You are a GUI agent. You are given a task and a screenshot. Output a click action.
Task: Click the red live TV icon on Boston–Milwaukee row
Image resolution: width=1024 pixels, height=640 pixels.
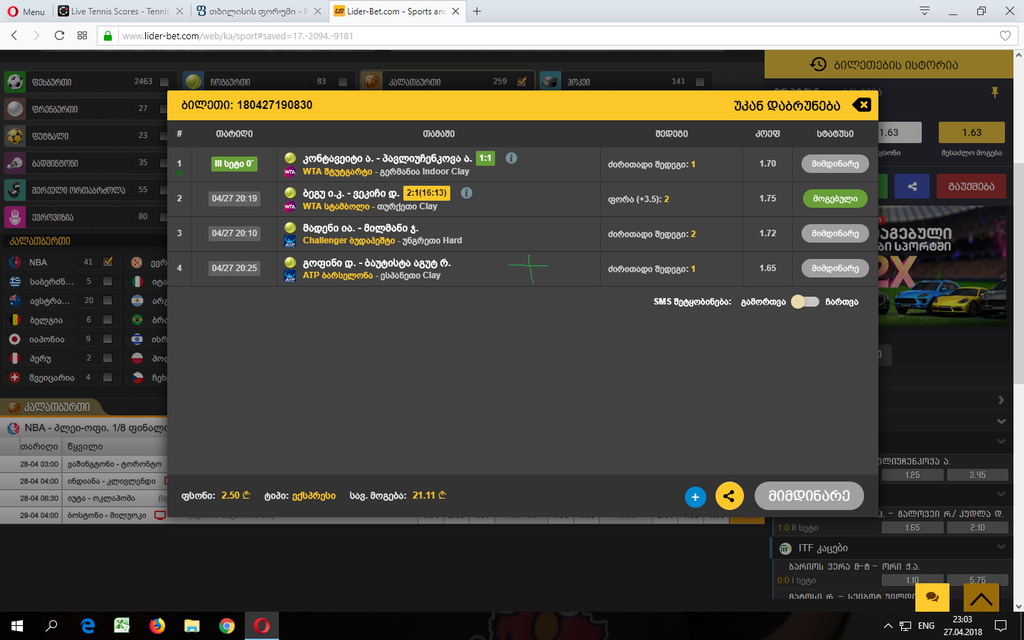(x=159, y=515)
